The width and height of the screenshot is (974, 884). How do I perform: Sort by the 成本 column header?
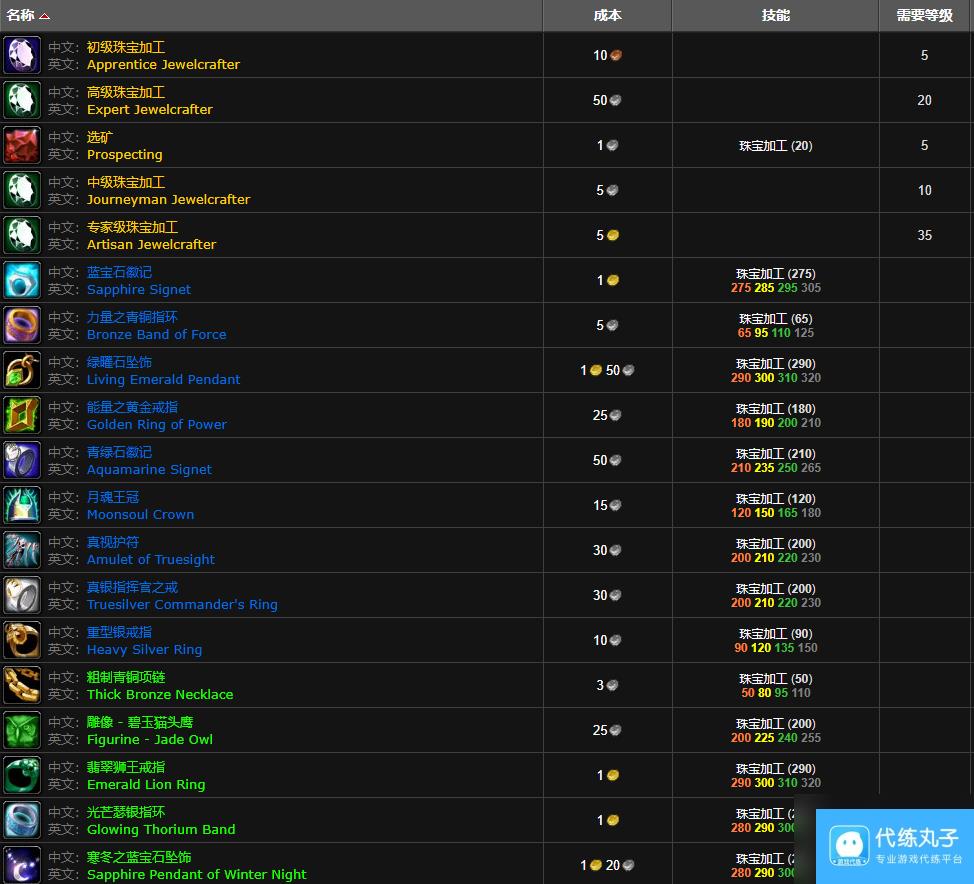click(608, 16)
